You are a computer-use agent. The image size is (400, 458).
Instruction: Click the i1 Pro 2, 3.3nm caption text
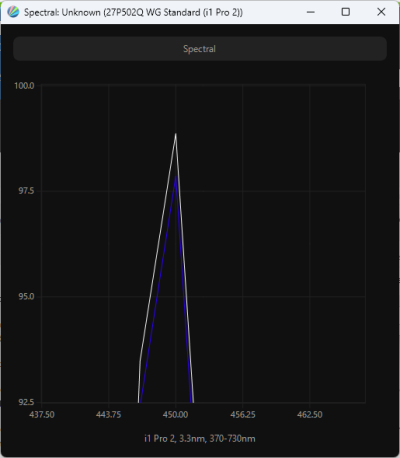174,439
